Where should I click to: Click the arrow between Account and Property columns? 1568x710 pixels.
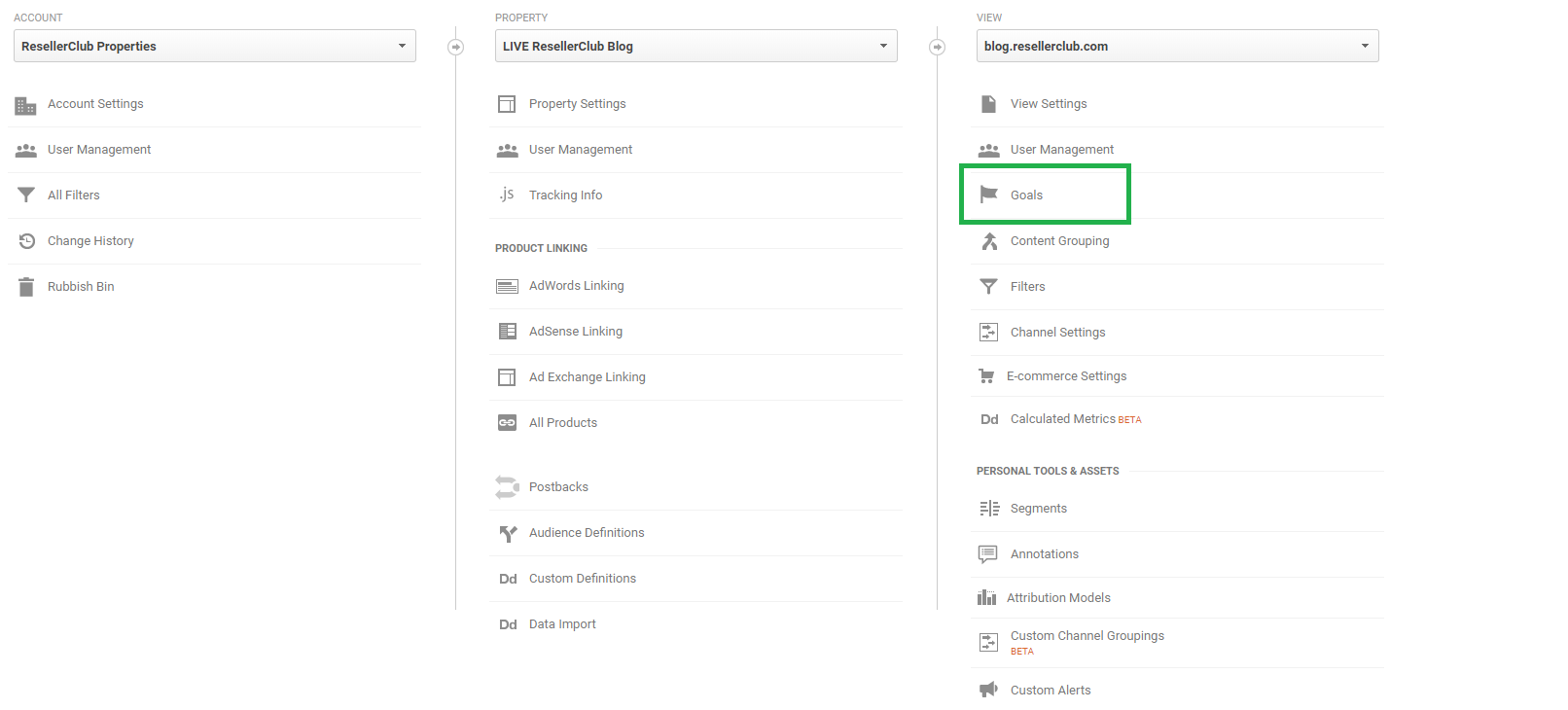[455, 47]
